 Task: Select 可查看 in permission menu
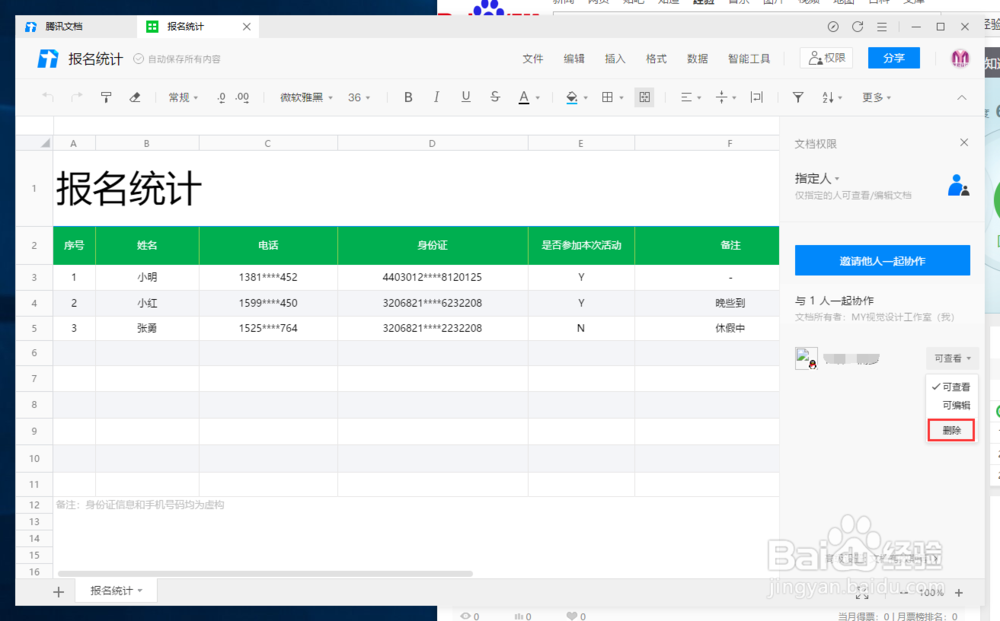[951, 387]
